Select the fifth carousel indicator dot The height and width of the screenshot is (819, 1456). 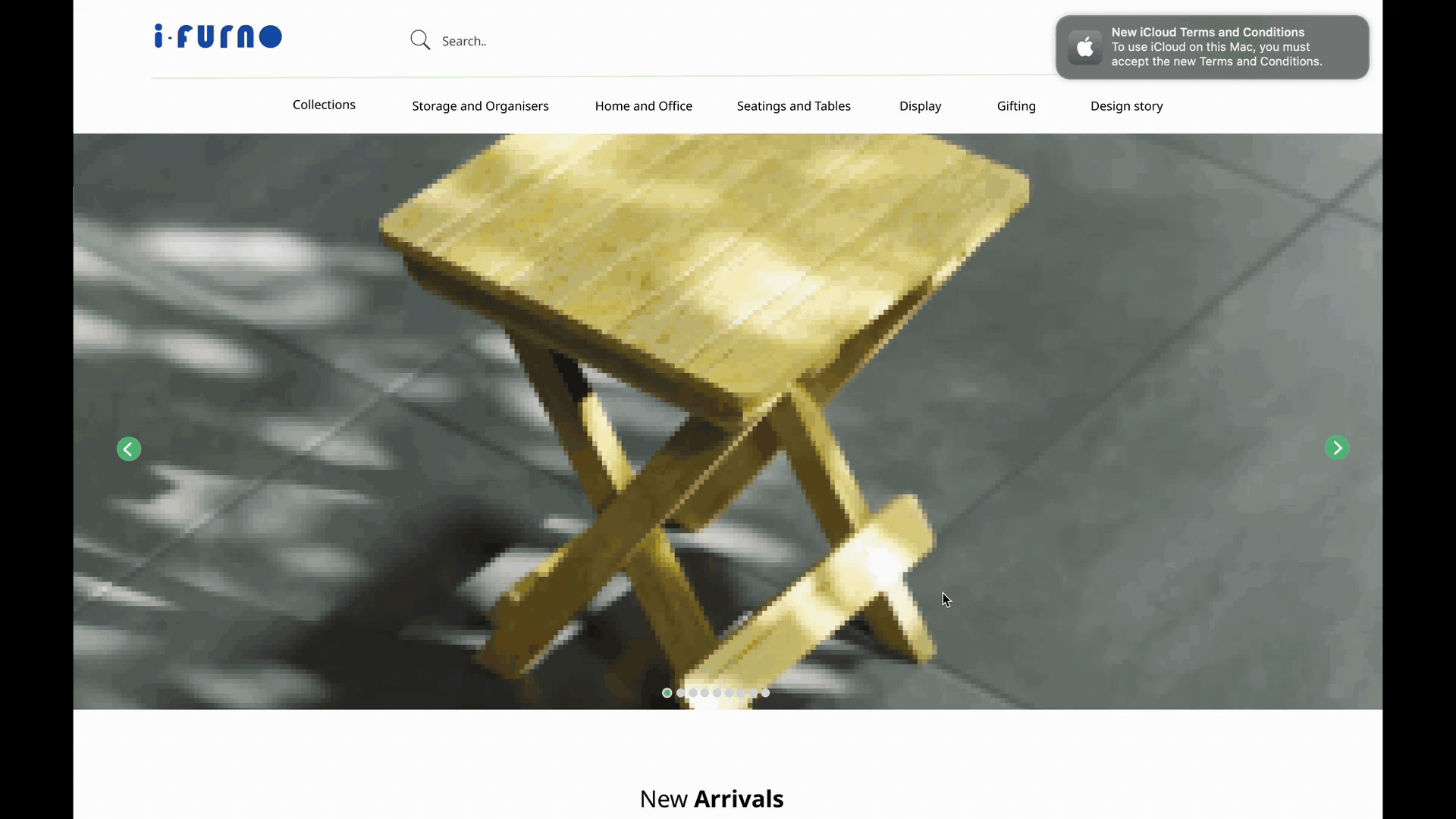(717, 692)
